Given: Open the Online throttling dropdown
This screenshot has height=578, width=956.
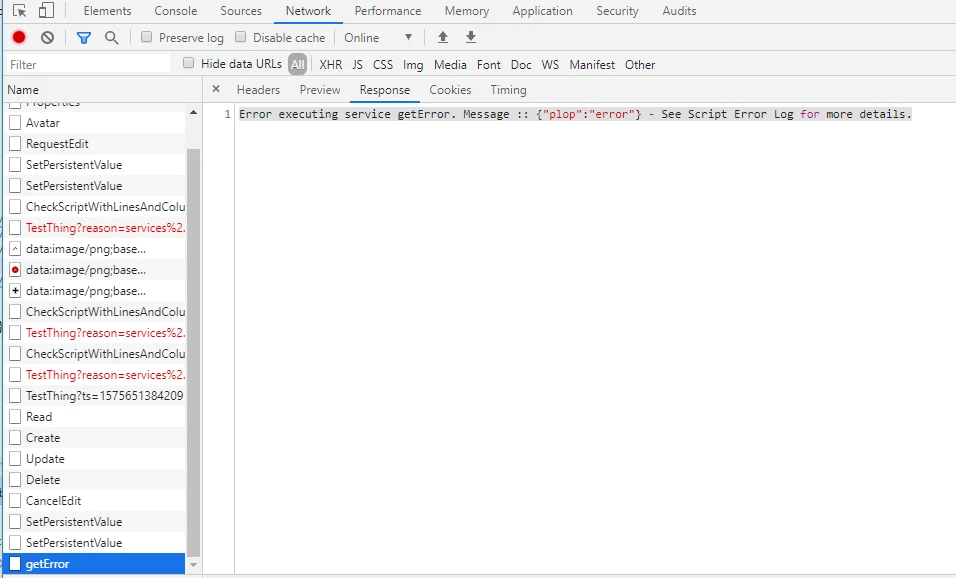Looking at the screenshot, I should click(x=378, y=38).
